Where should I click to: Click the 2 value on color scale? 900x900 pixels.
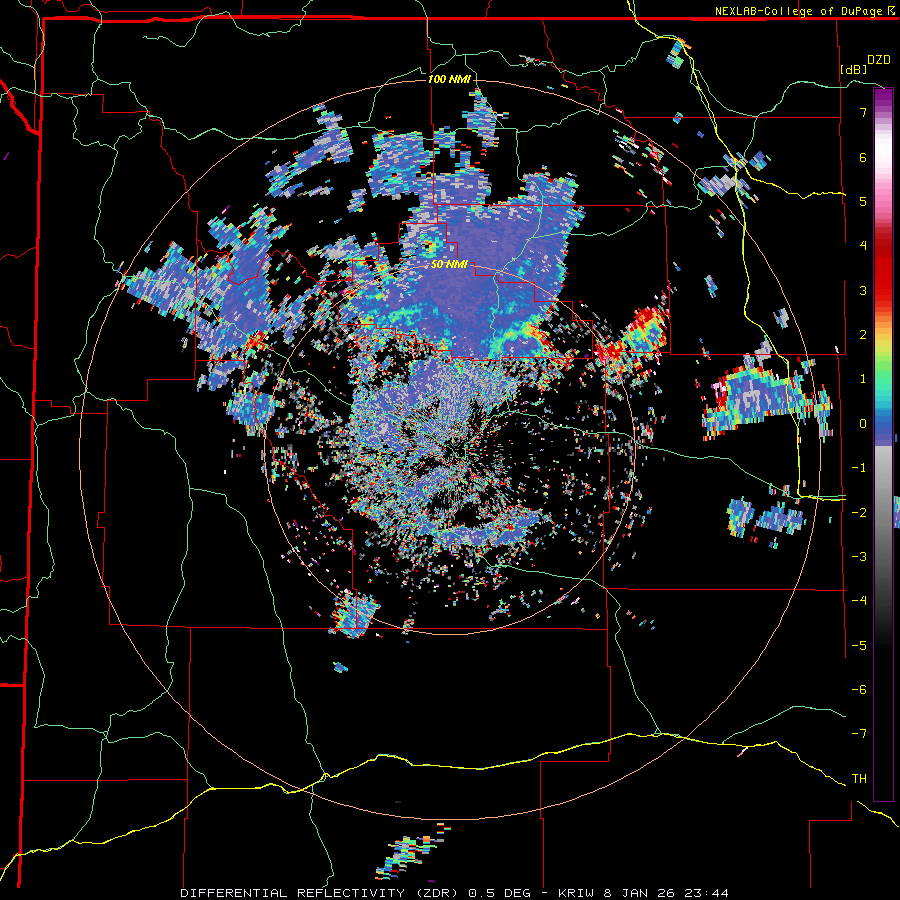pos(862,335)
